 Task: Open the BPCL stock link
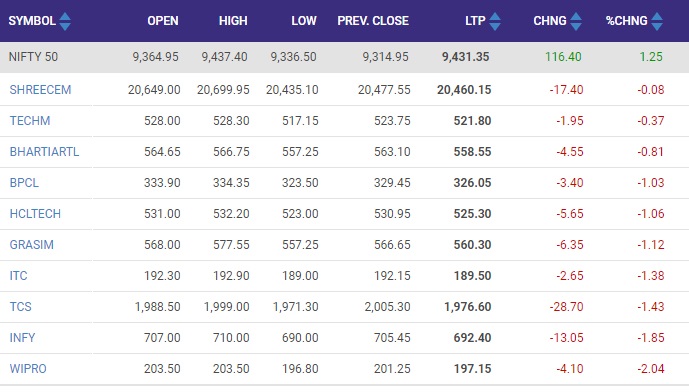tap(24, 183)
